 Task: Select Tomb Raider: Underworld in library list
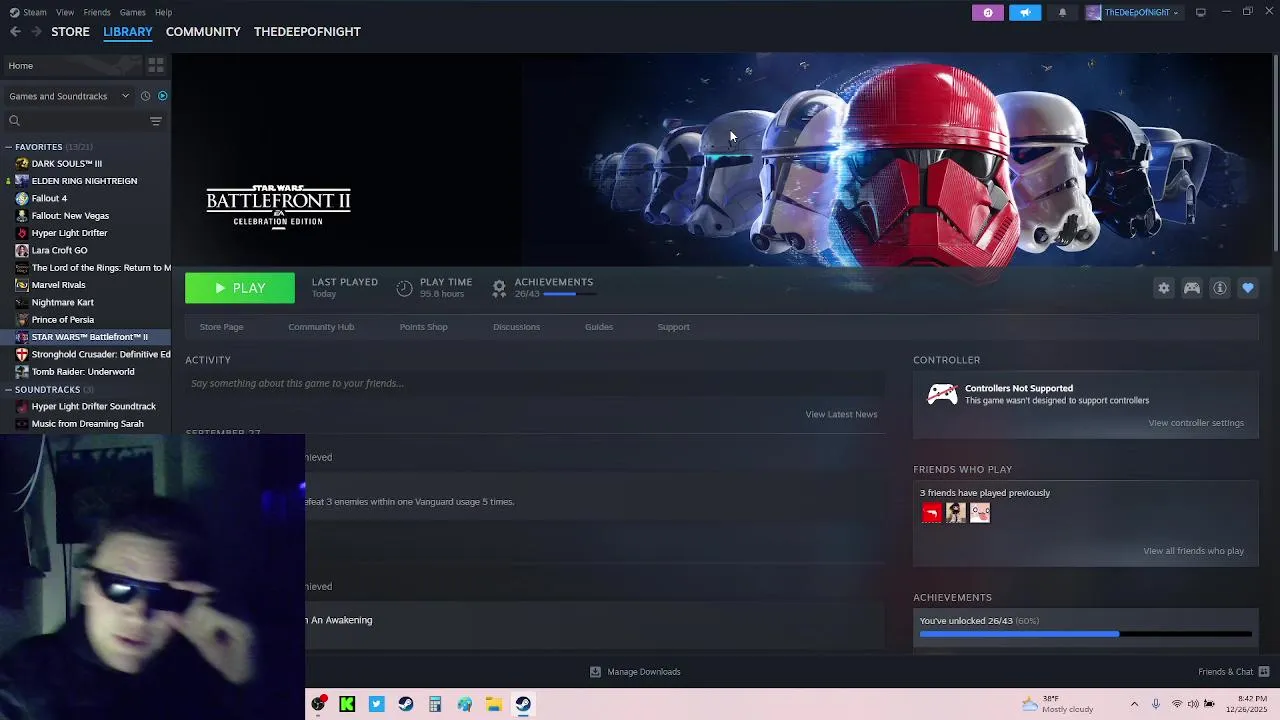point(83,372)
